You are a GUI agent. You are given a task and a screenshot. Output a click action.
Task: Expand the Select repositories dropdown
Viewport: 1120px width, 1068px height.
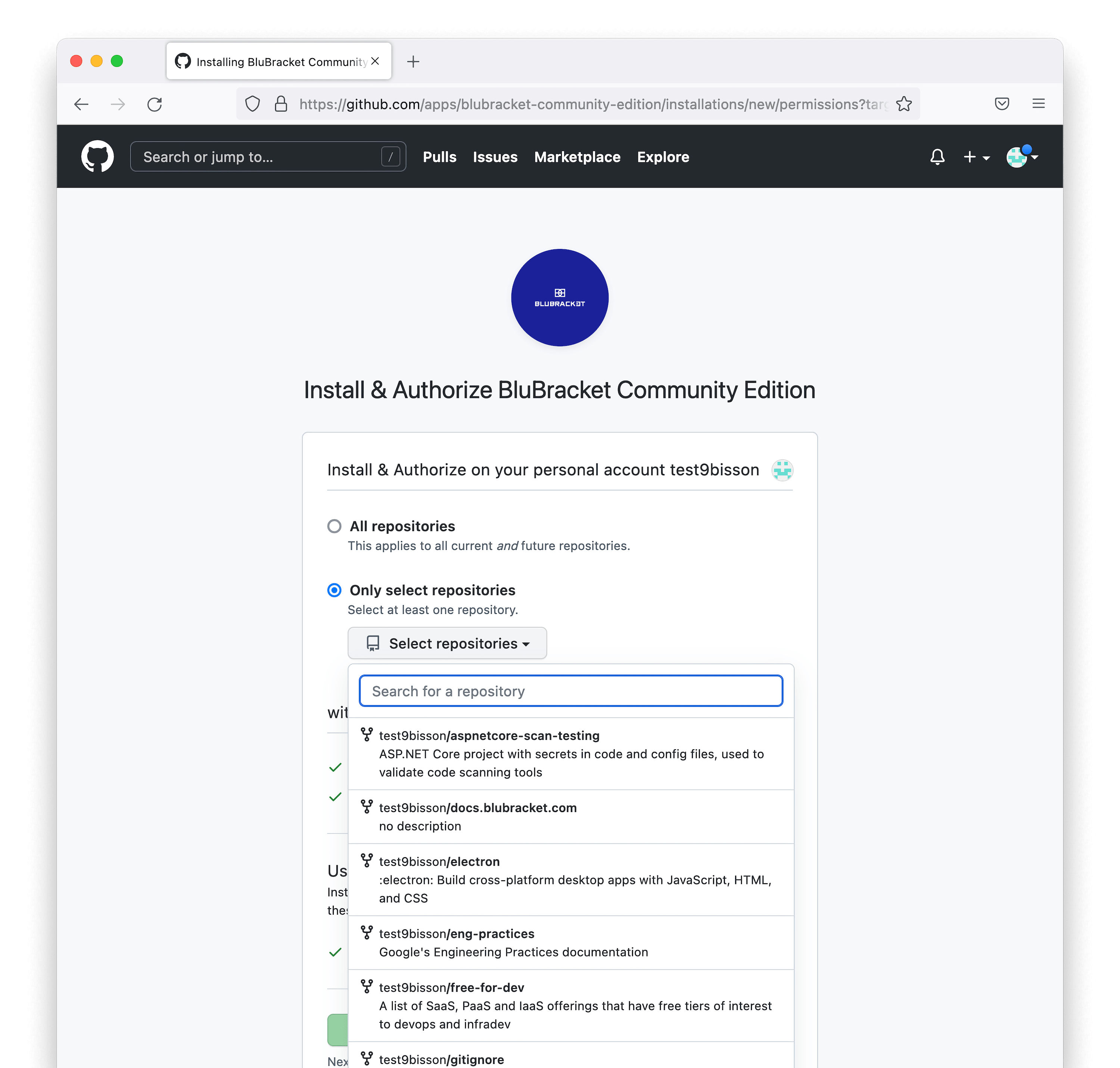coord(447,643)
